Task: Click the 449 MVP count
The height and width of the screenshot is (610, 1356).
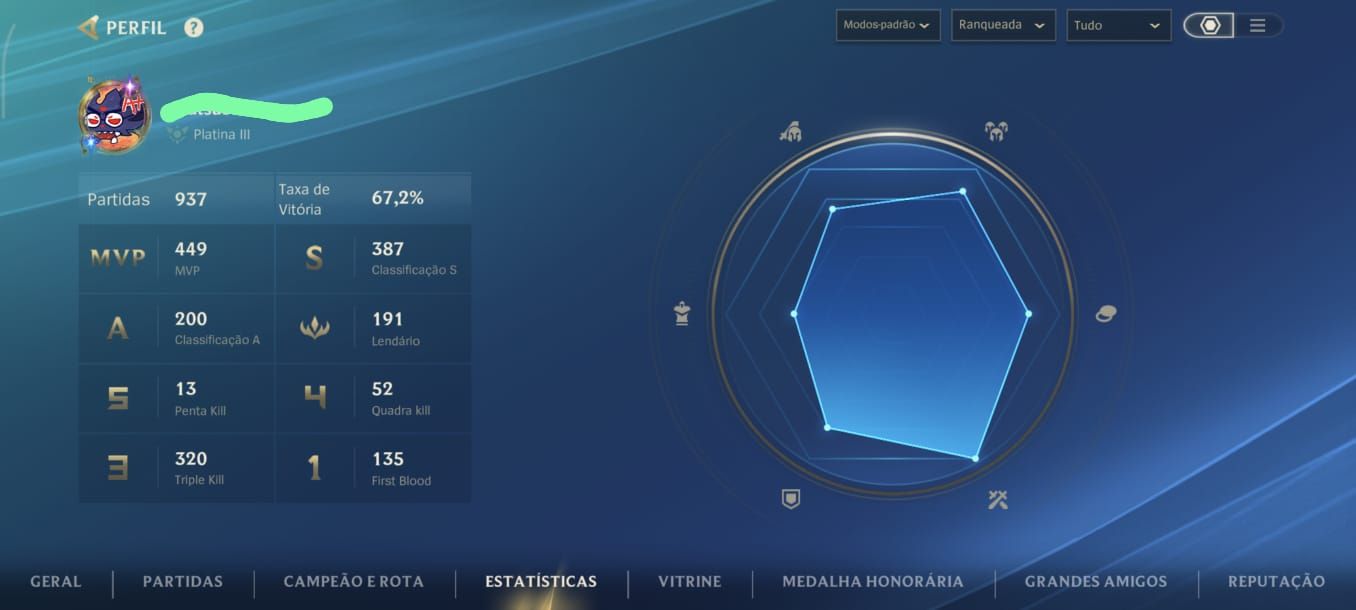Action: pos(191,249)
